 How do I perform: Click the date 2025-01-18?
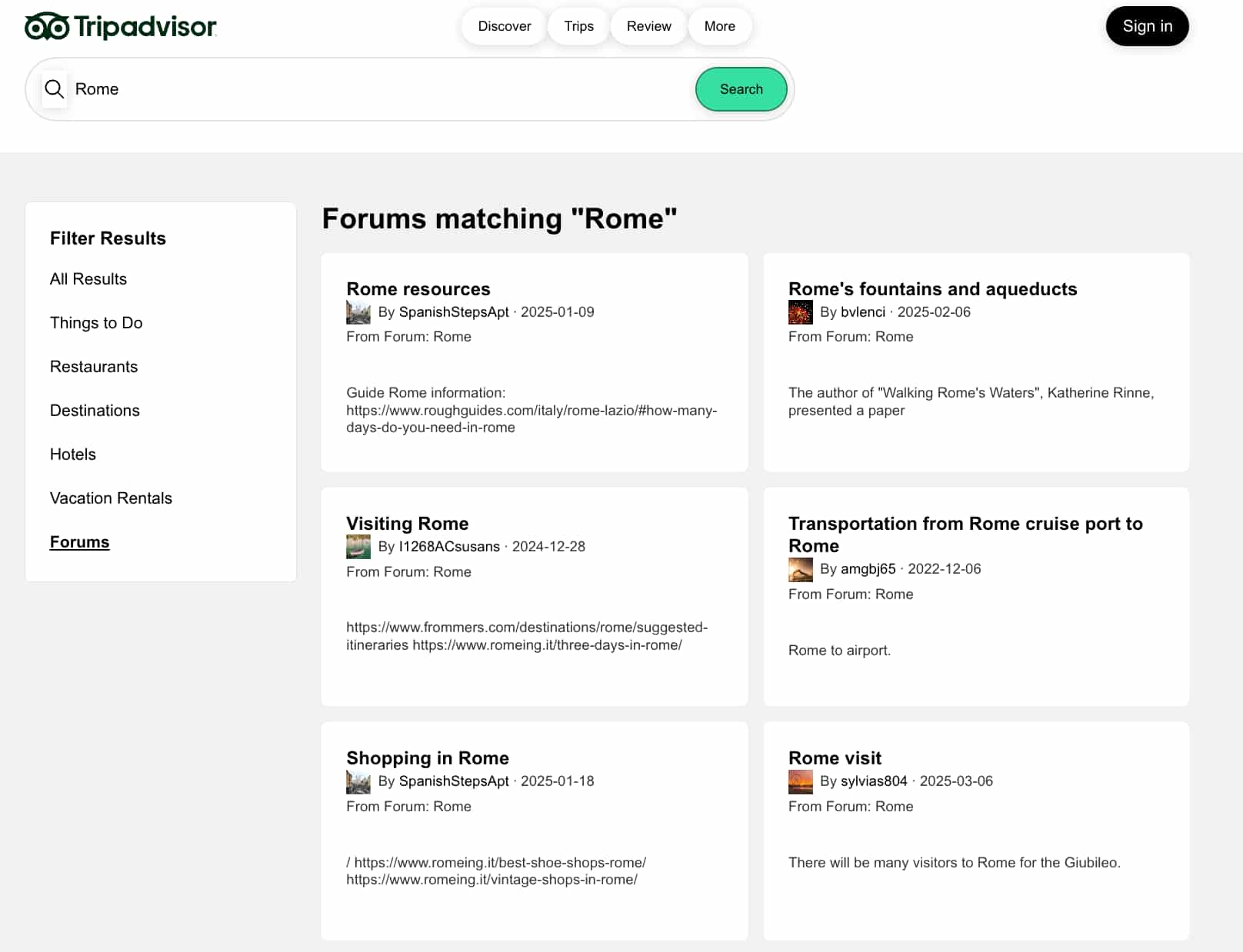[x=557, y=781]
